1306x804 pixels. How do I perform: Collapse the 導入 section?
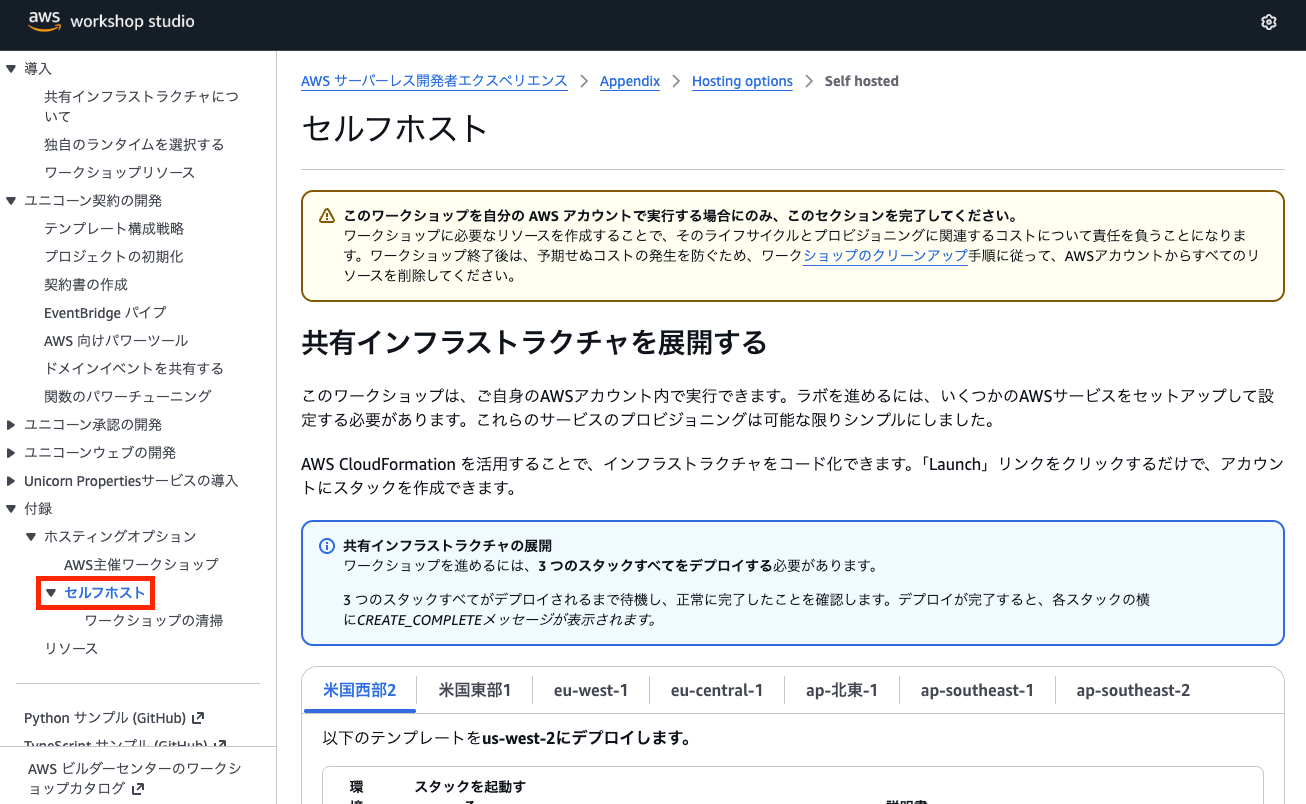[x=11, y=68]
